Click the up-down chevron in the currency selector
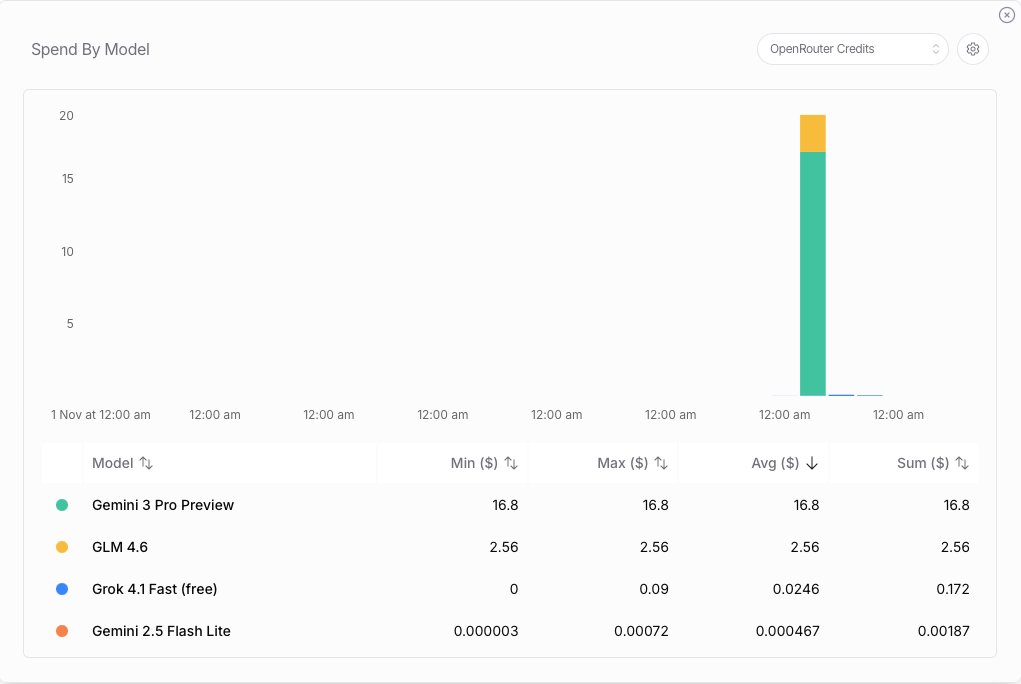Viewport: 1021px width, 684px height. [x=936, y=48]
